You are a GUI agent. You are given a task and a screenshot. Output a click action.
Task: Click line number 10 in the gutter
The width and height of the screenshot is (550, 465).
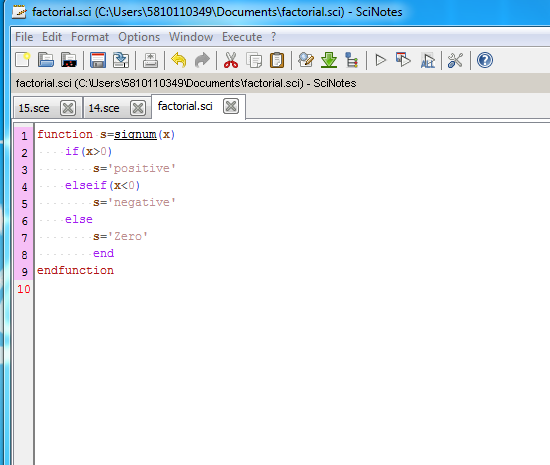coord(24,289)
